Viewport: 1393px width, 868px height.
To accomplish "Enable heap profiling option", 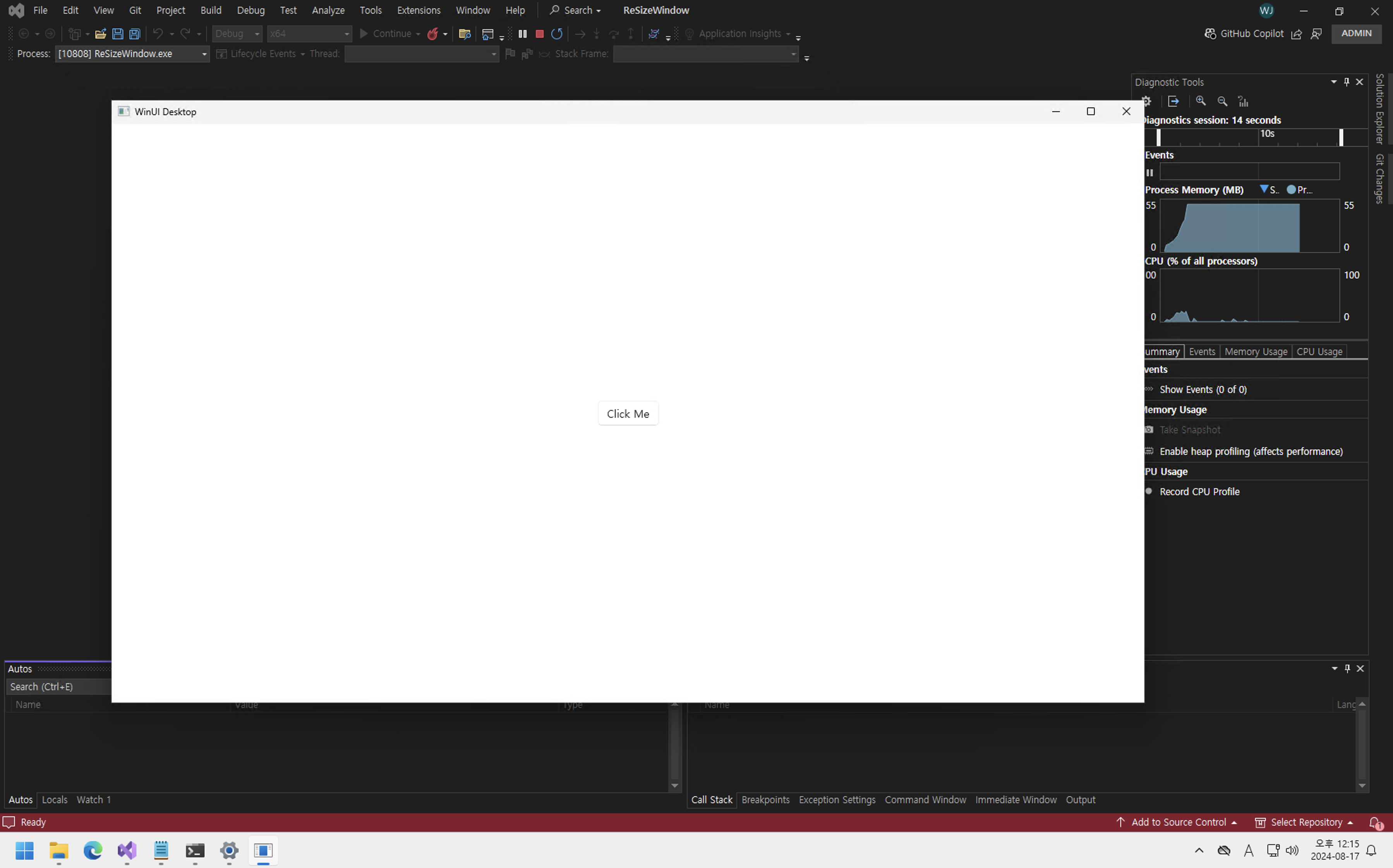I will pyautogui.click(x=1251, y=451).
